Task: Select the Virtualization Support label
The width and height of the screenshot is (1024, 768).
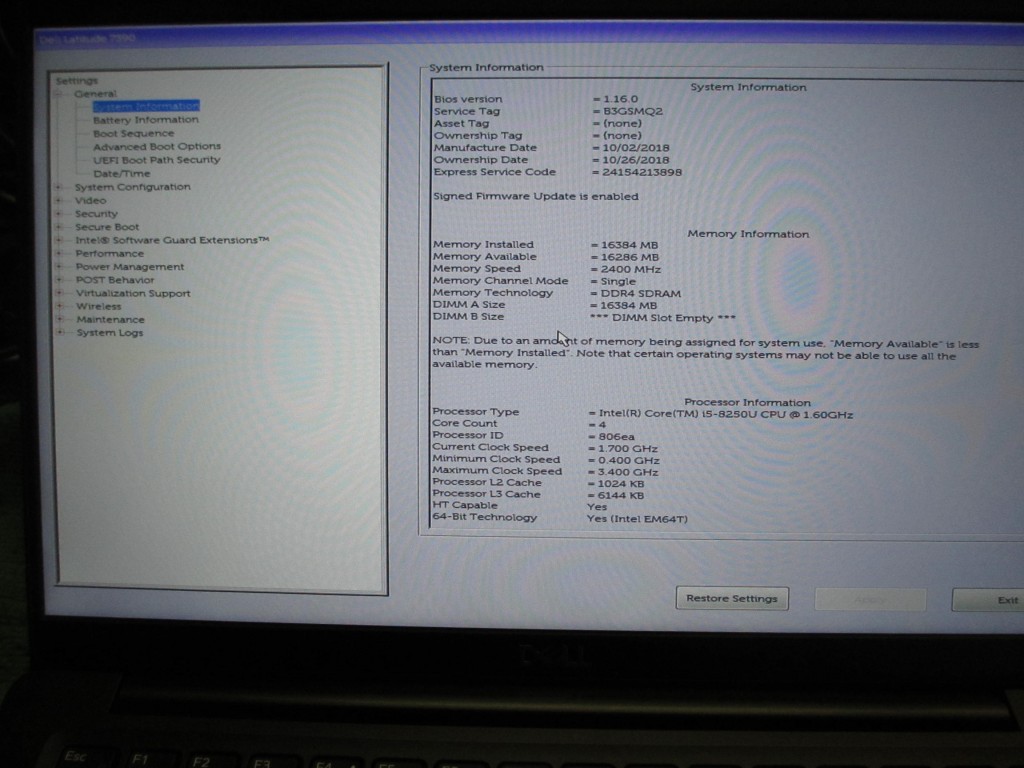Action: click(133, 293)
